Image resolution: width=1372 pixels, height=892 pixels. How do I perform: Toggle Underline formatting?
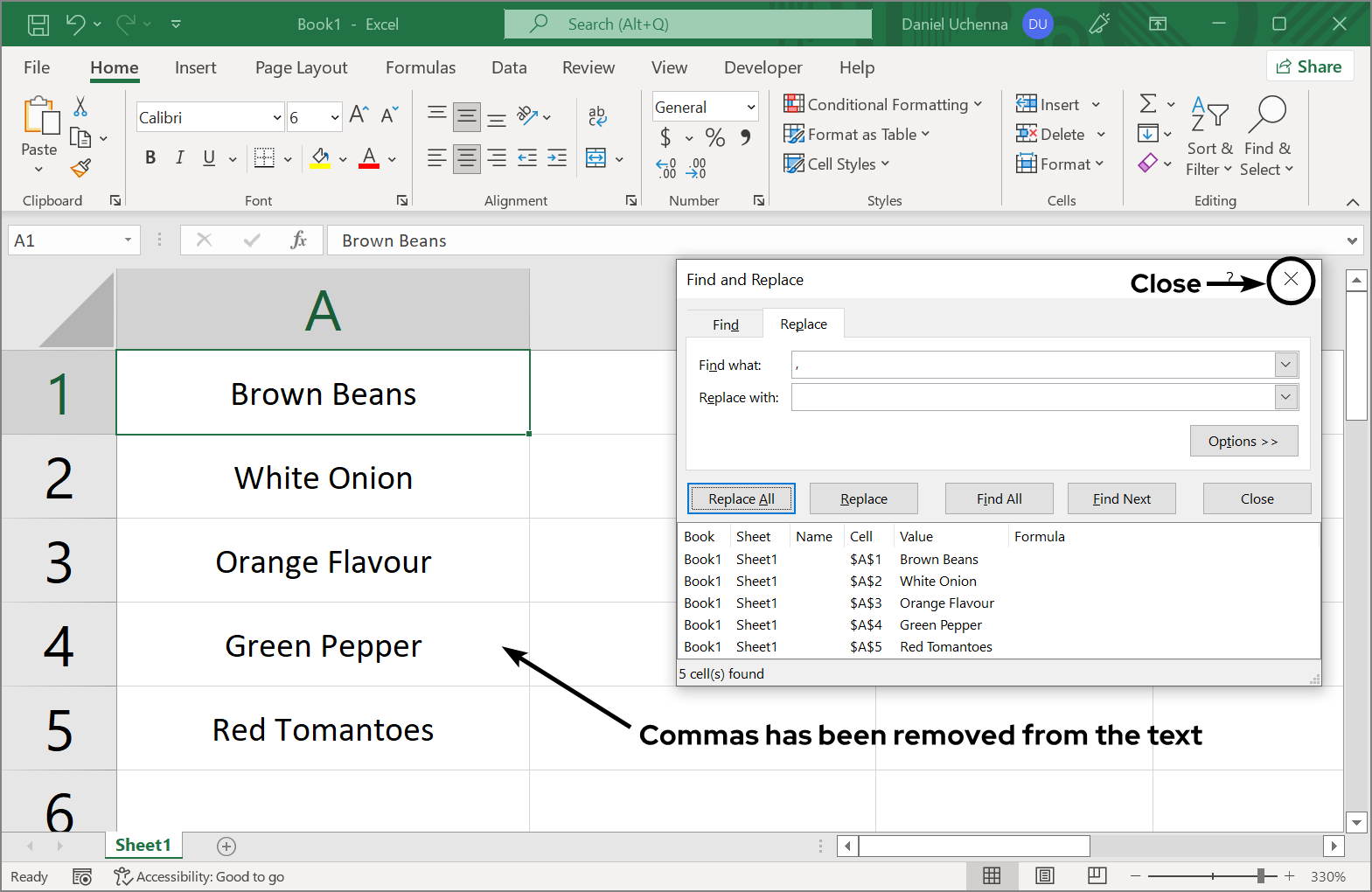[x=209, y=157]
